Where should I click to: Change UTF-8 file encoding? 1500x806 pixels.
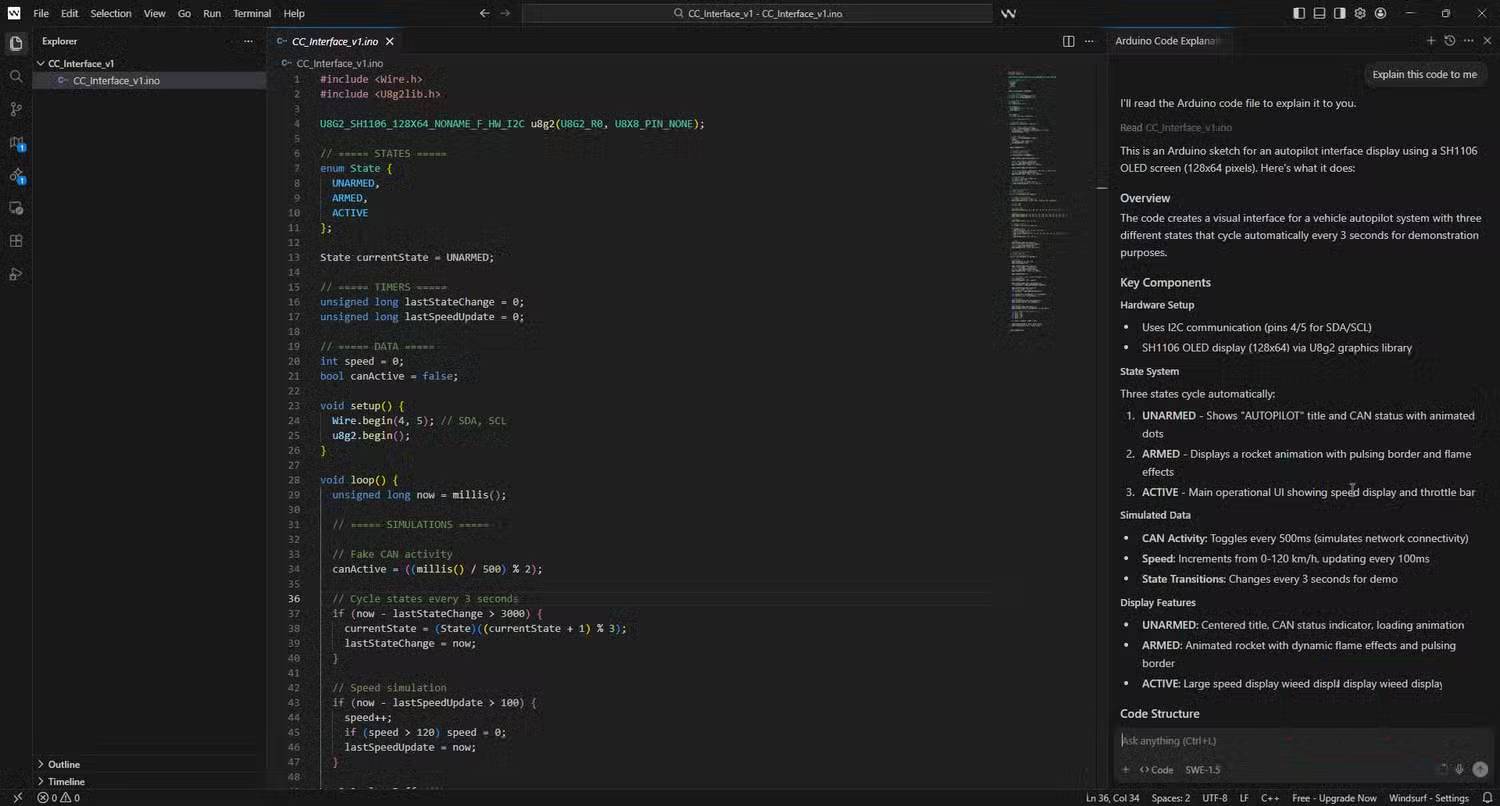[1215, 798]
